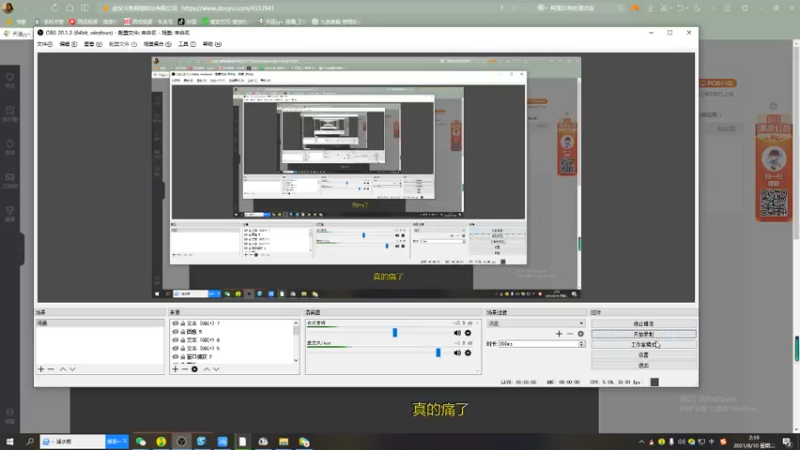Open 场景集合 menu in OBS
The image size is (800, 450).
pos(157,44)
